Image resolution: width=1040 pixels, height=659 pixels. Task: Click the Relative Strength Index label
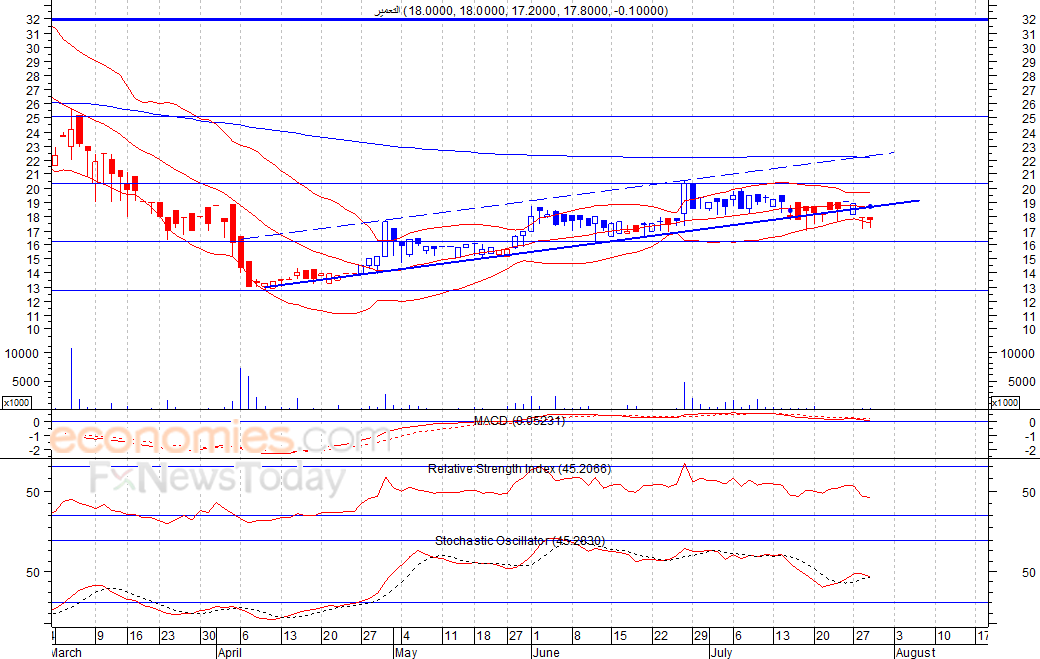click(x=519, y=468)
